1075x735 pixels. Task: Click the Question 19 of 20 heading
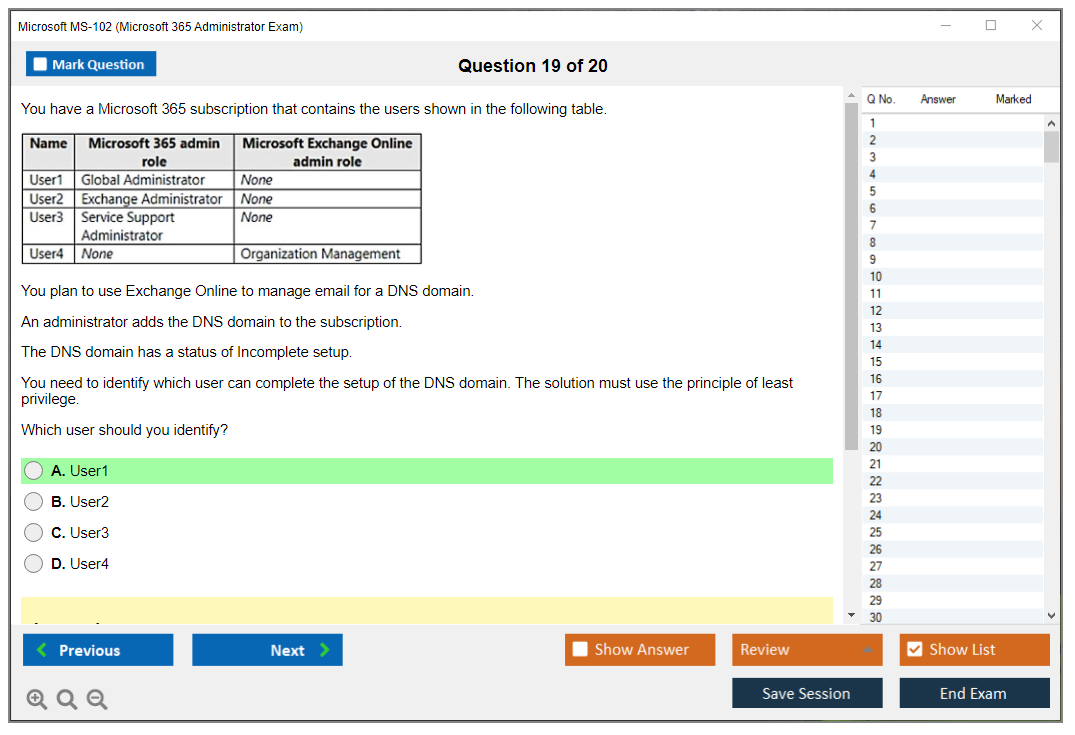(533, 66)
